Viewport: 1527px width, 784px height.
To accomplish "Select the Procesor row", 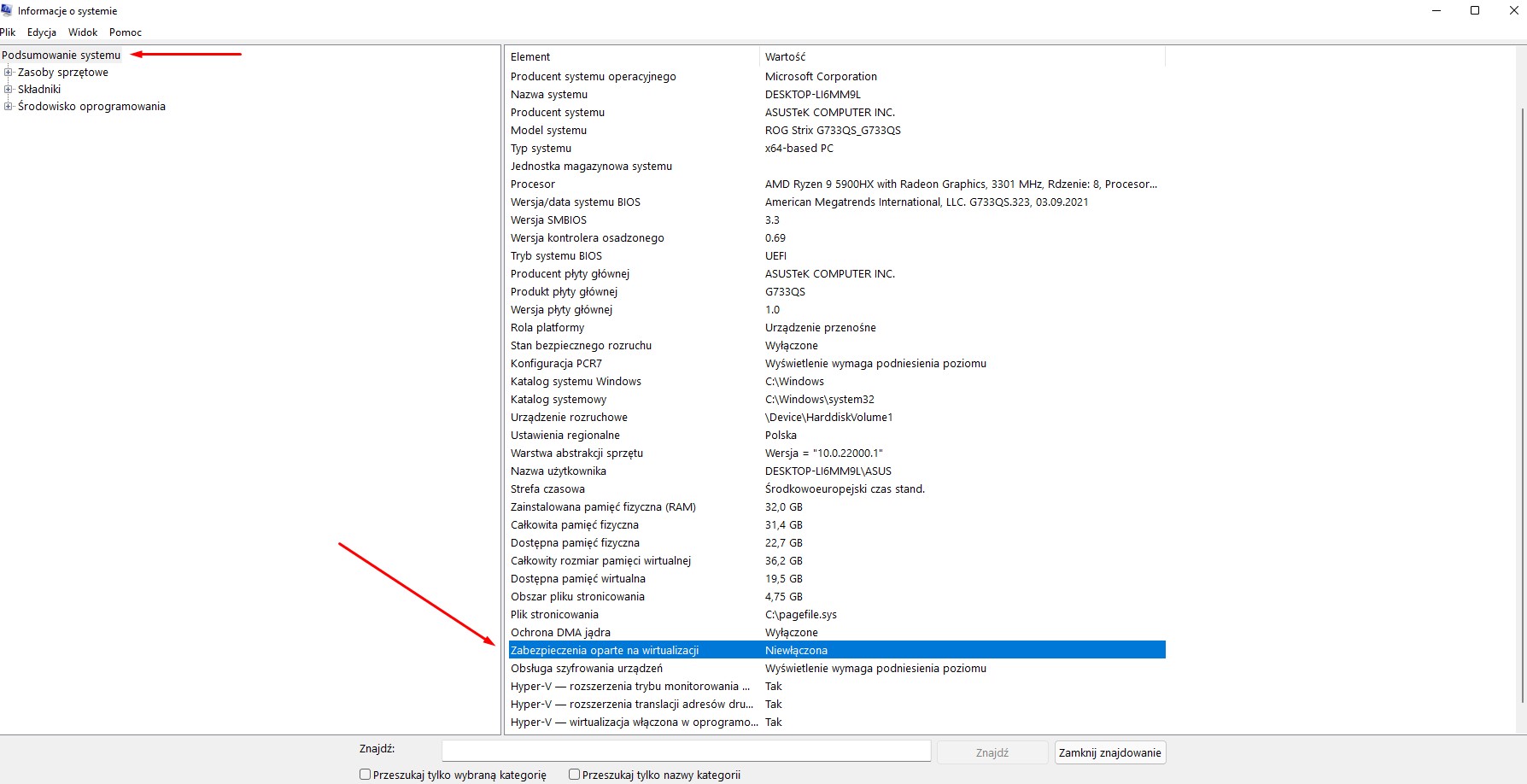I will [x=533, y=184].
